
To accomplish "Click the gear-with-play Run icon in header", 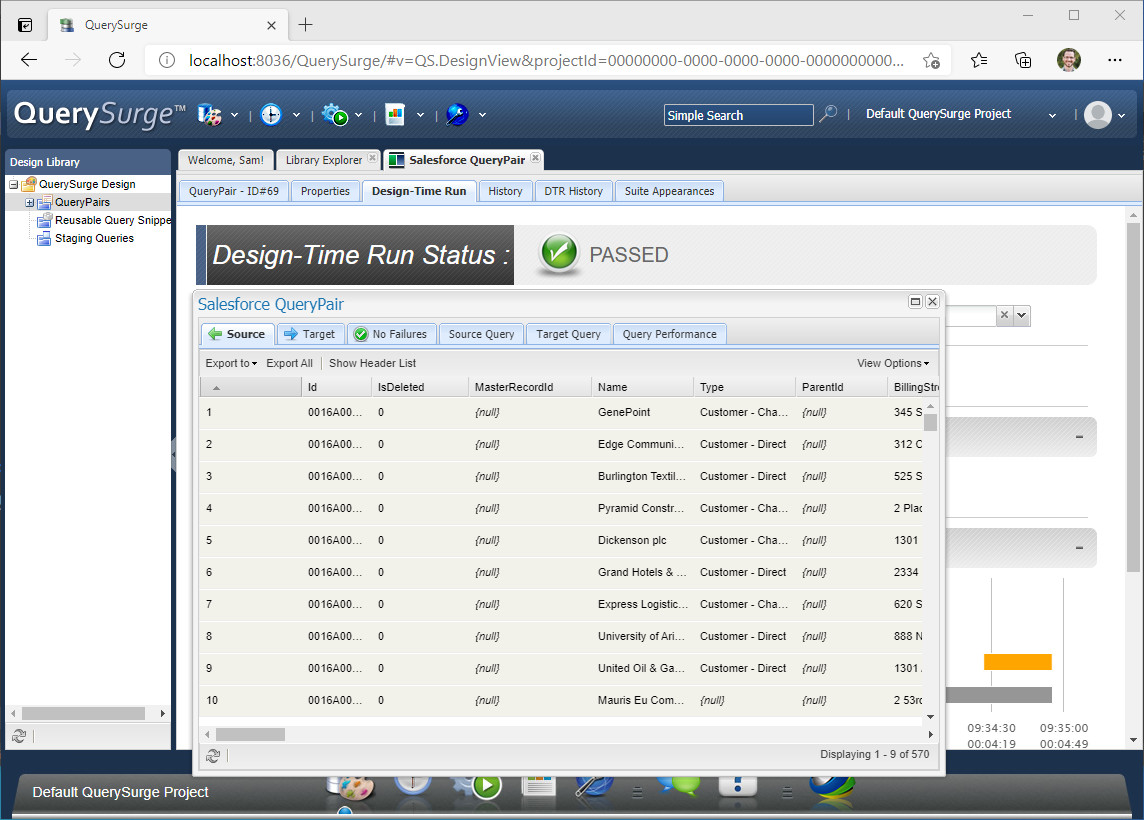I will pyautogui.click(x=335, y=115).
